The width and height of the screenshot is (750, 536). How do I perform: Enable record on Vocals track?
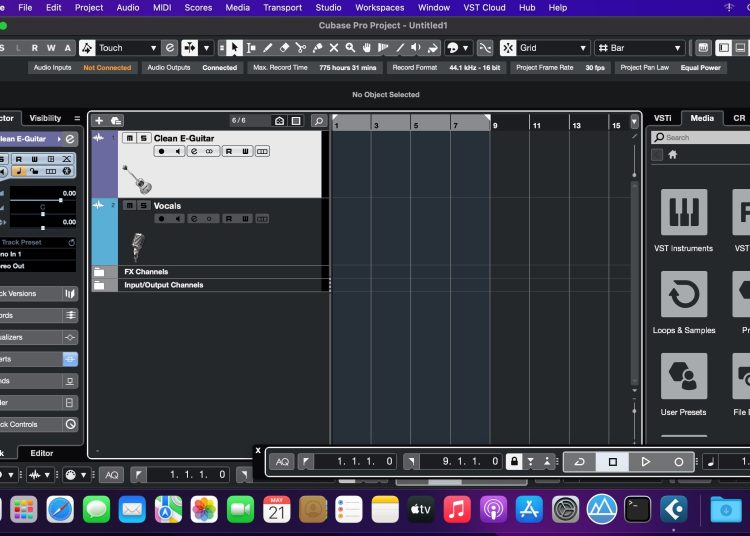click(x=161, y=218)
